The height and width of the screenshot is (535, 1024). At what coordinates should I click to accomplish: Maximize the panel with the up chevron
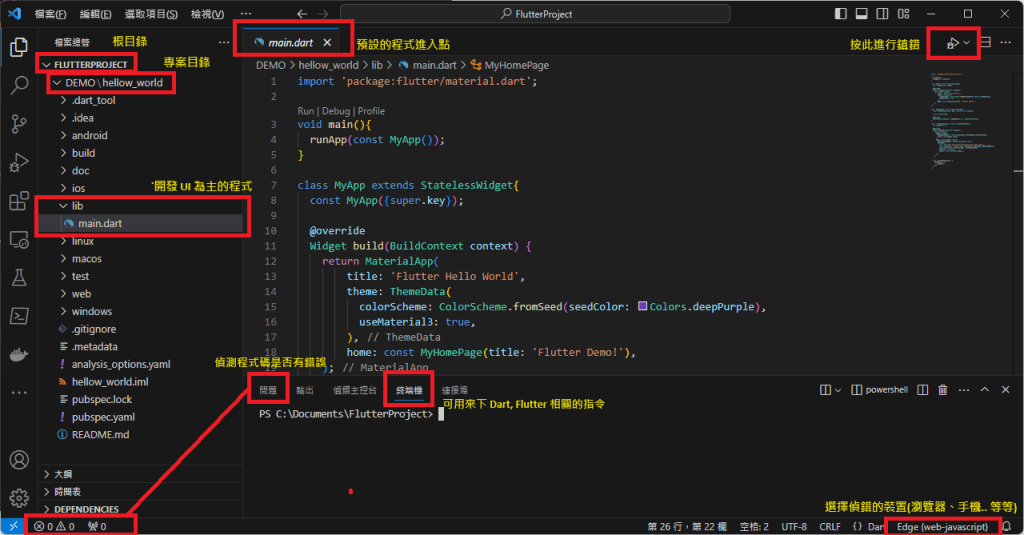tap(985, 389)
